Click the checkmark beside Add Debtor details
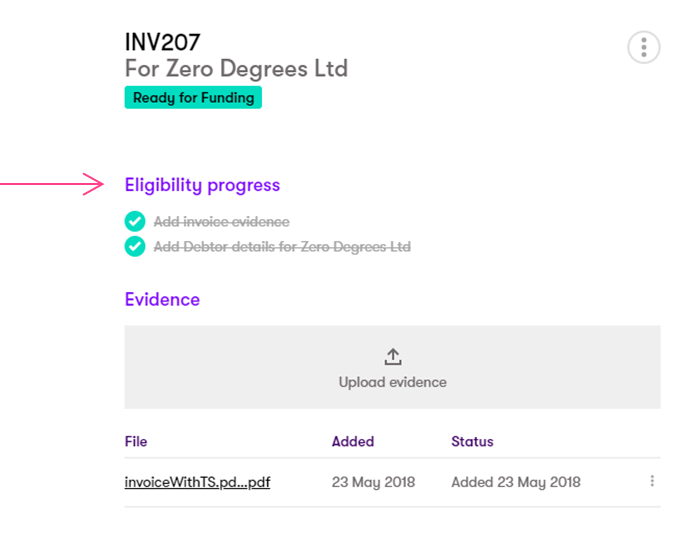The image size is (685, 550). point(135,246)
